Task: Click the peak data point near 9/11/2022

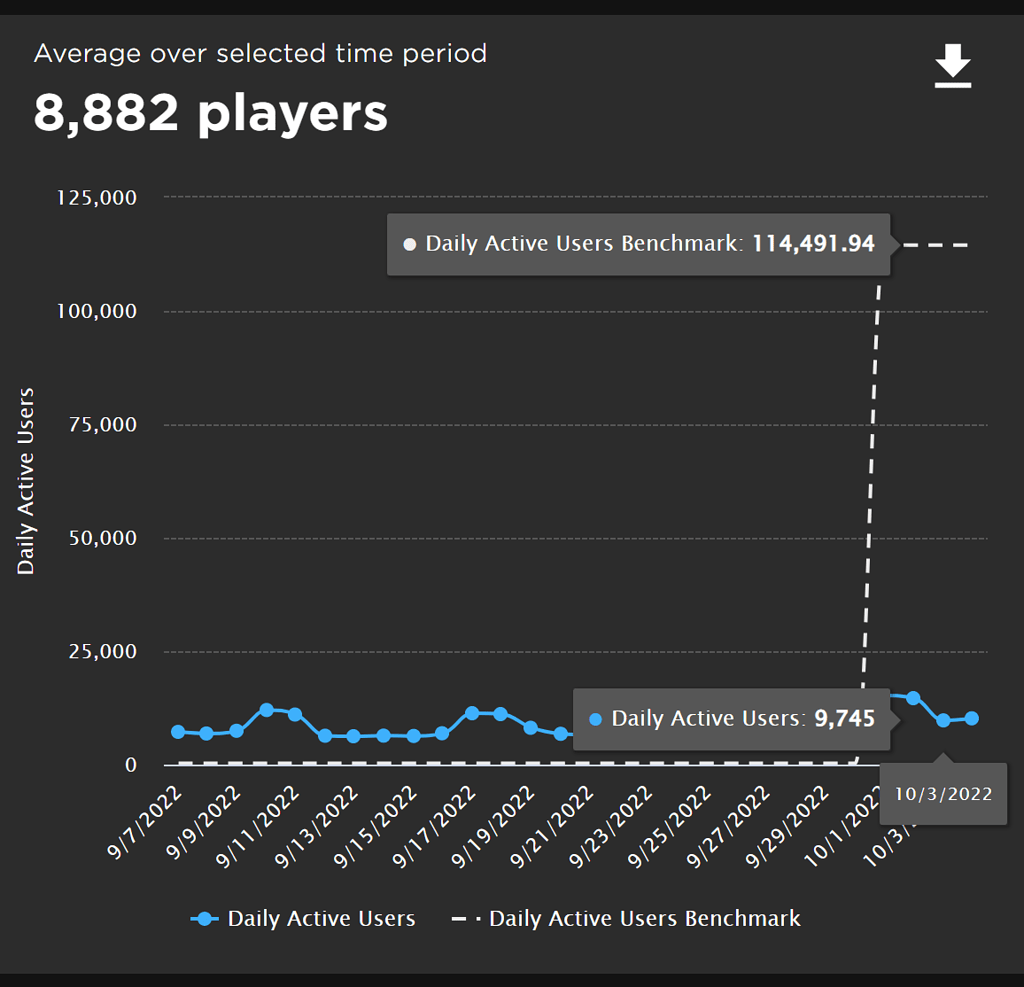Action: tap(266, 709)
